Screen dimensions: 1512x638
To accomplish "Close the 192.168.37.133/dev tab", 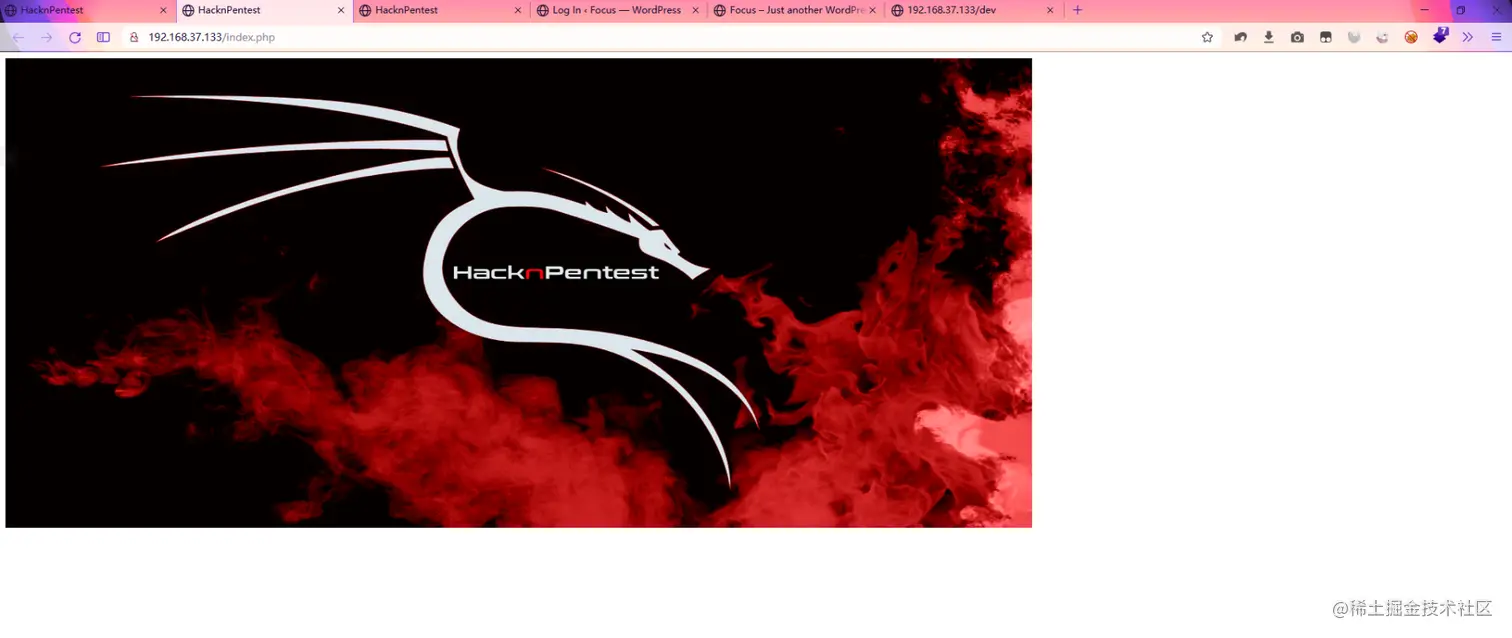I will 1050,10.
